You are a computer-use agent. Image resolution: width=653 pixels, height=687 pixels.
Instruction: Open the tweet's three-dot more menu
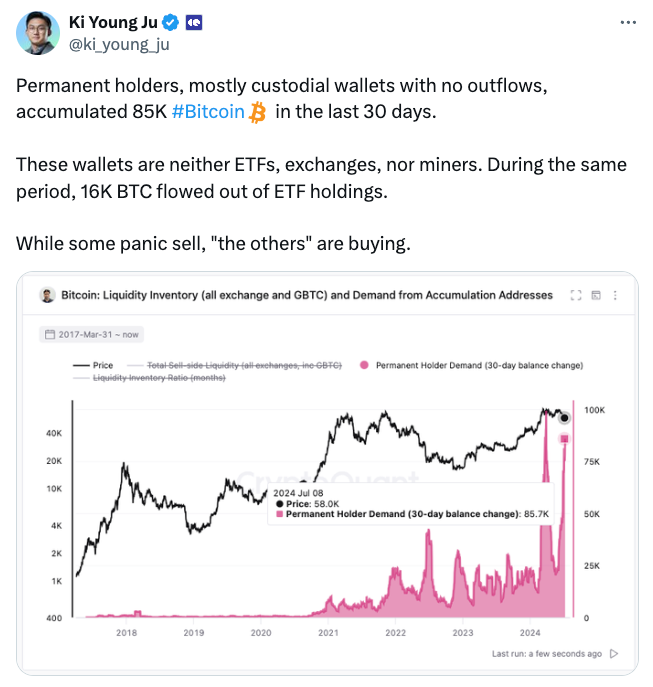click(628, 22)
